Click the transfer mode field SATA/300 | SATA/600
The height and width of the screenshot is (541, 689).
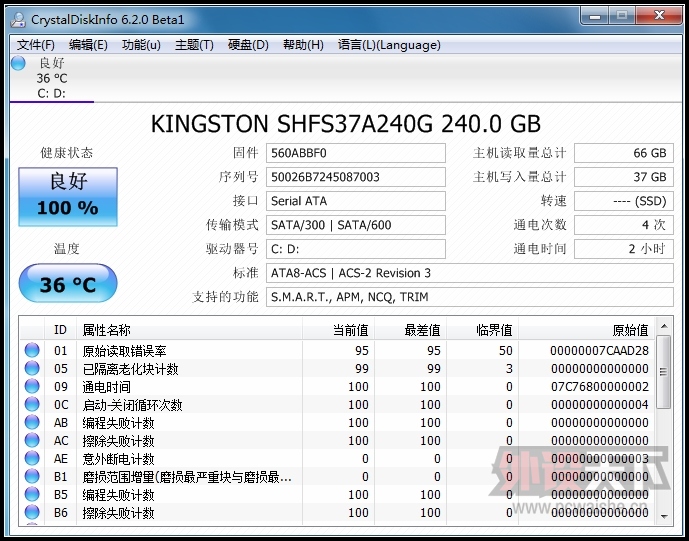[355, 225]
